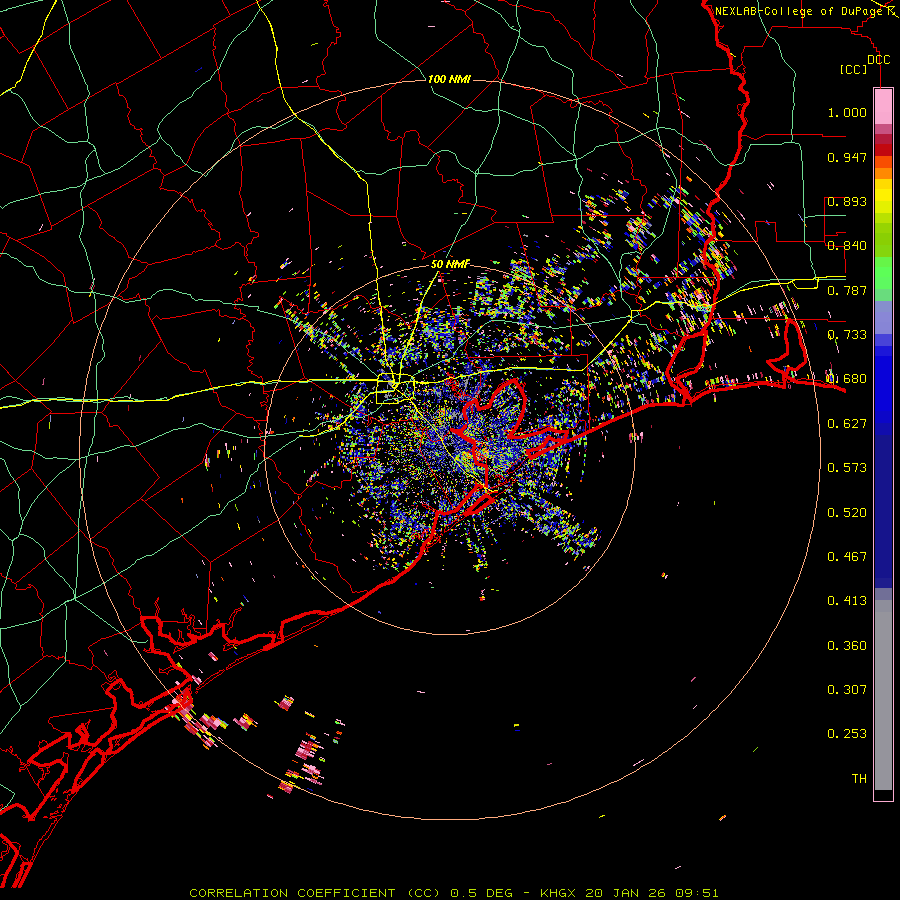This screenshot has width=900, height=900.
Task: Click the 0.413 value on the color scale
Action: point(847,601)
